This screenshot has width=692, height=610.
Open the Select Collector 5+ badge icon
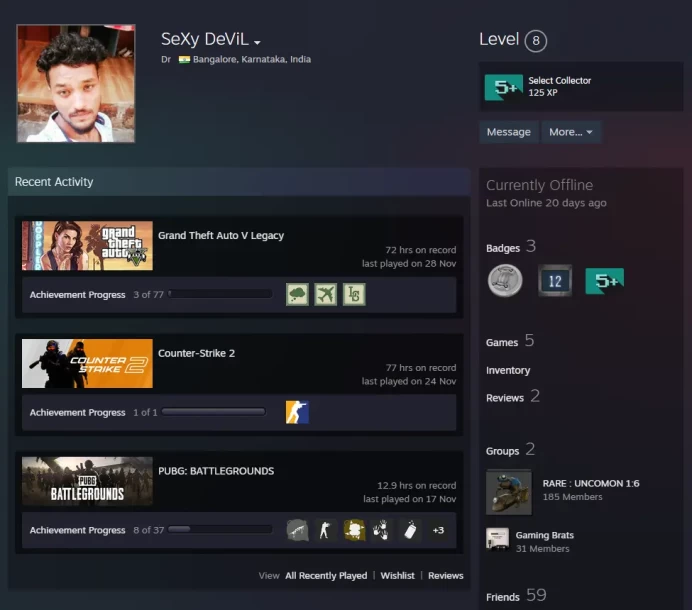tap(504, 87)
